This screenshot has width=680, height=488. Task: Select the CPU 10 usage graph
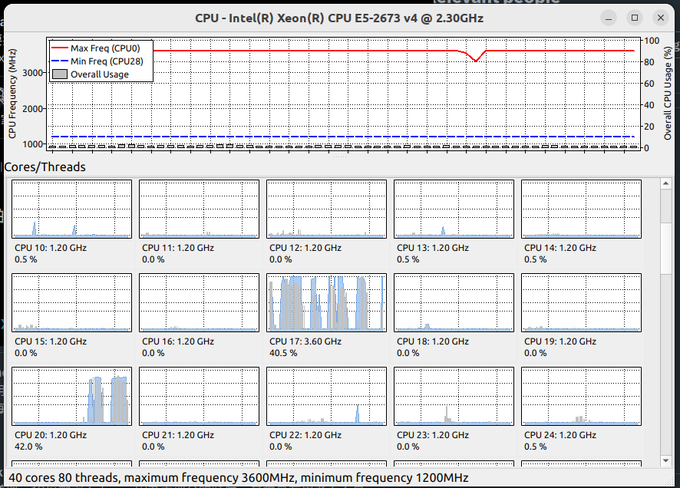72,209
